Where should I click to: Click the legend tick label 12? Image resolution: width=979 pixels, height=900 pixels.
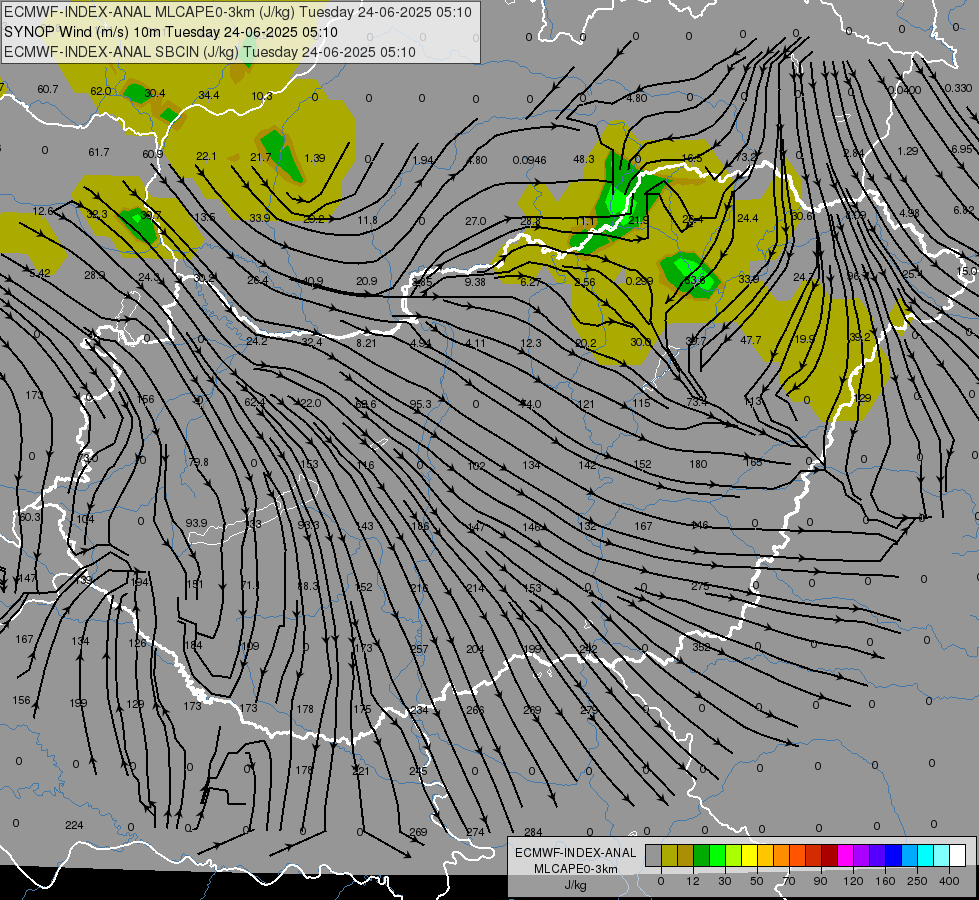(x=692, y=881)
